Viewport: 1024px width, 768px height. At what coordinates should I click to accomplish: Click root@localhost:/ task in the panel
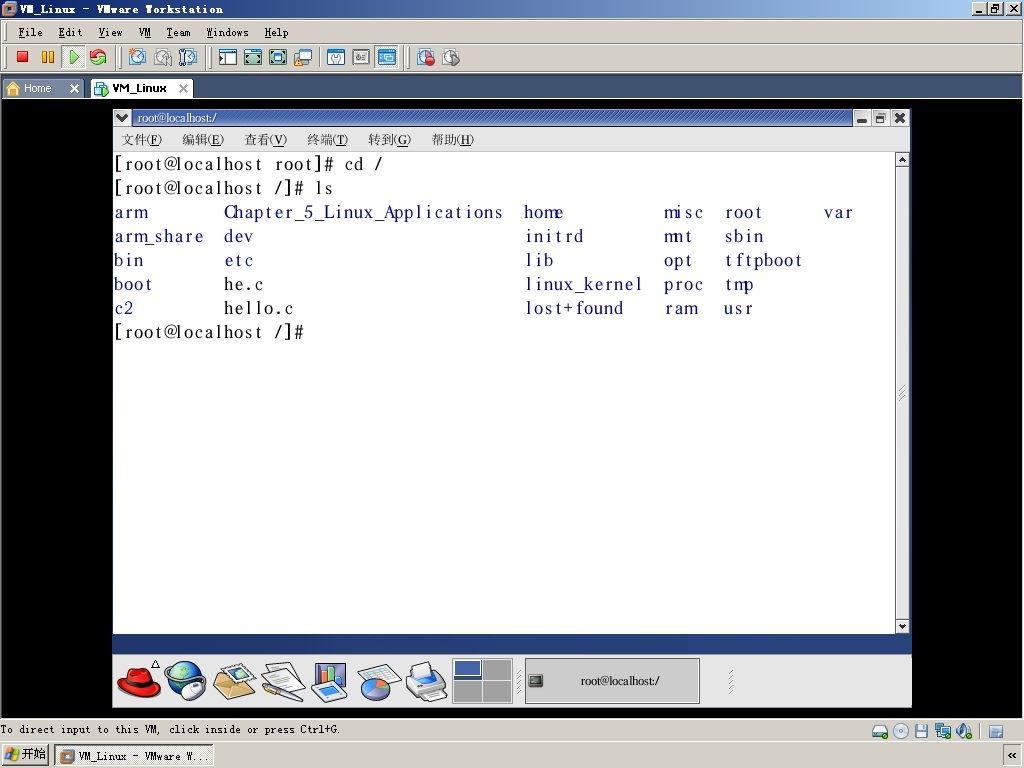tap(612, 681)
